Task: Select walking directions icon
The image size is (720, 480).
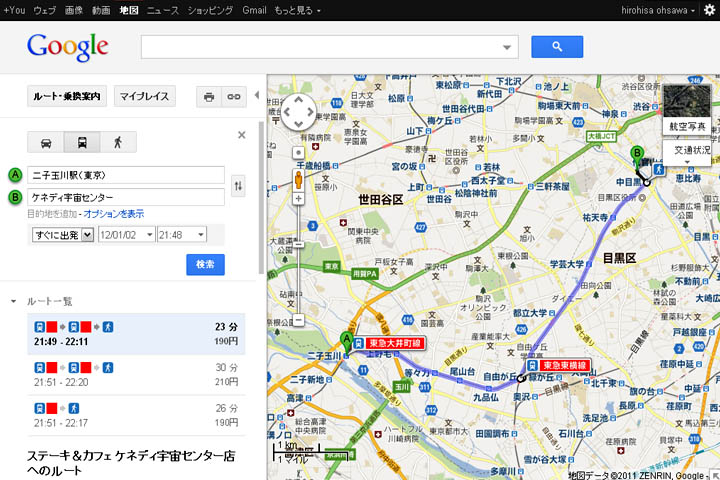Action: pos(118,142)
